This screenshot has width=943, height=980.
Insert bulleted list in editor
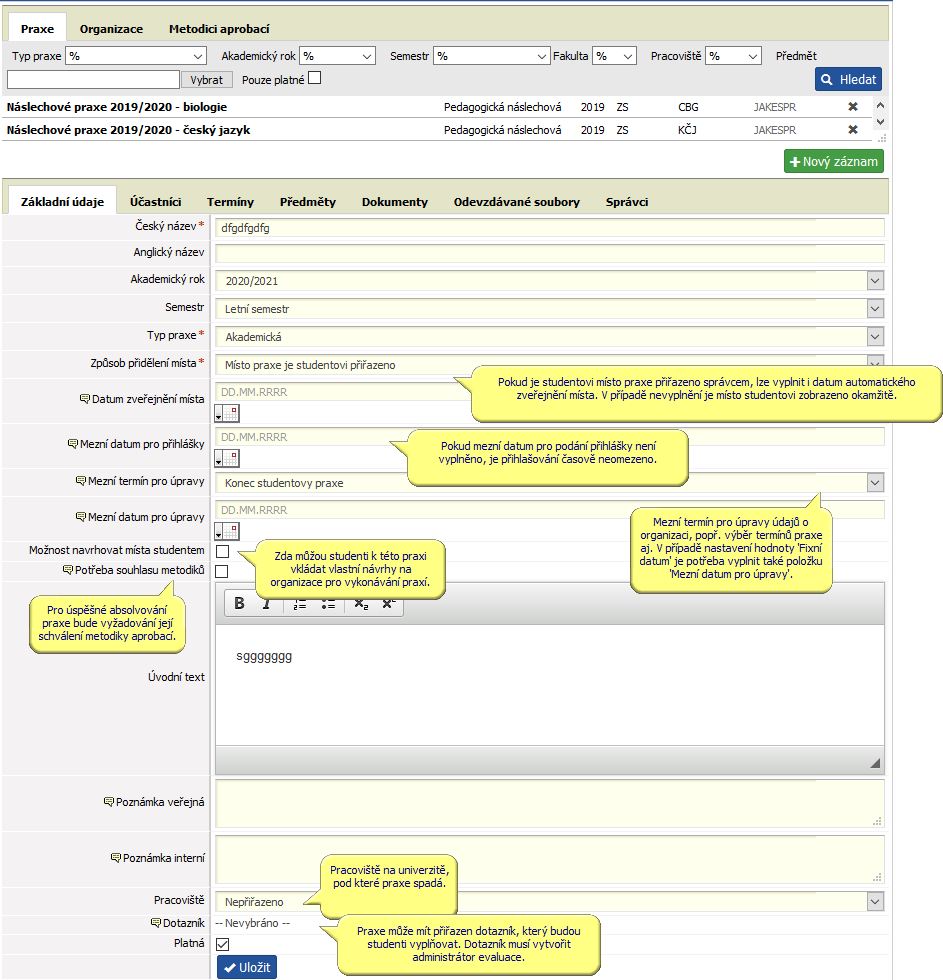(328, 604)
